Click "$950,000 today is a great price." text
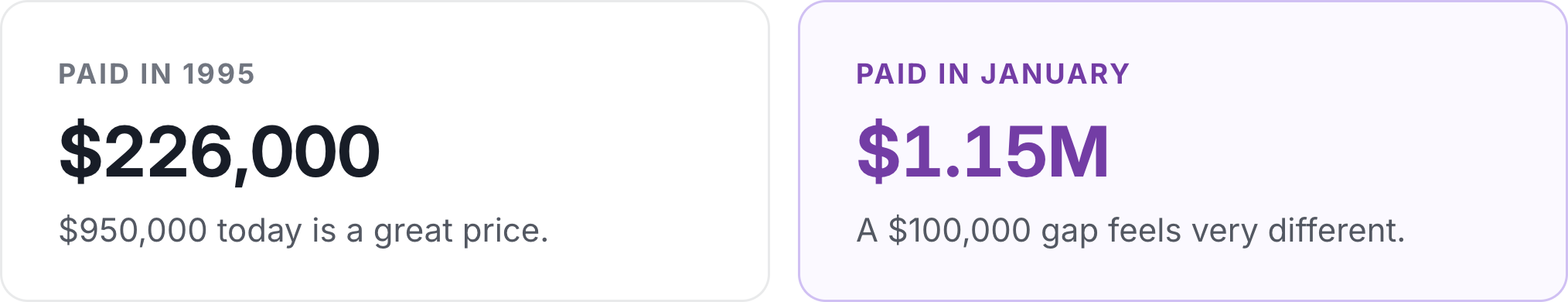The image size is (1568, 302). tap(304, 231)
